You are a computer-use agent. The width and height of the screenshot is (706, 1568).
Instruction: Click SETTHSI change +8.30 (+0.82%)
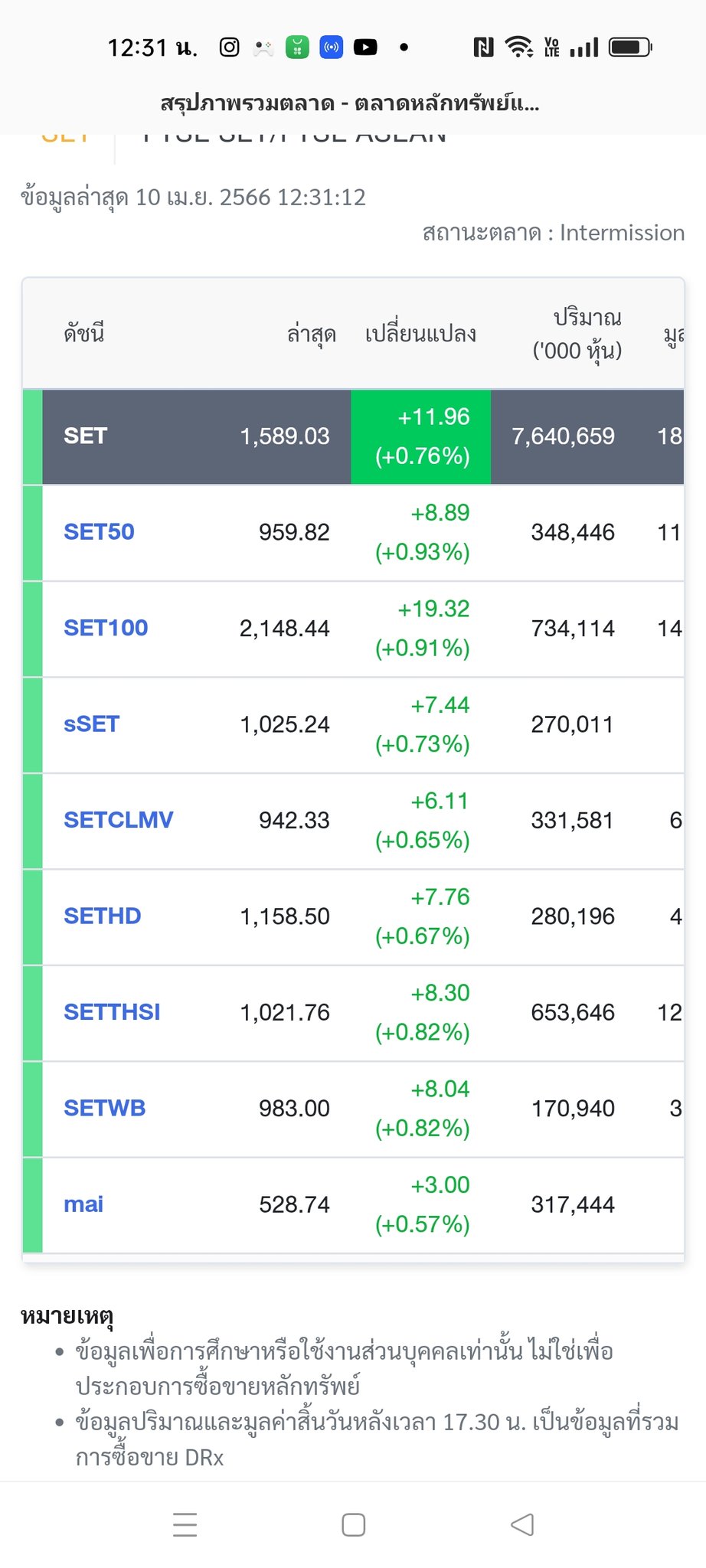[422, 1012]
